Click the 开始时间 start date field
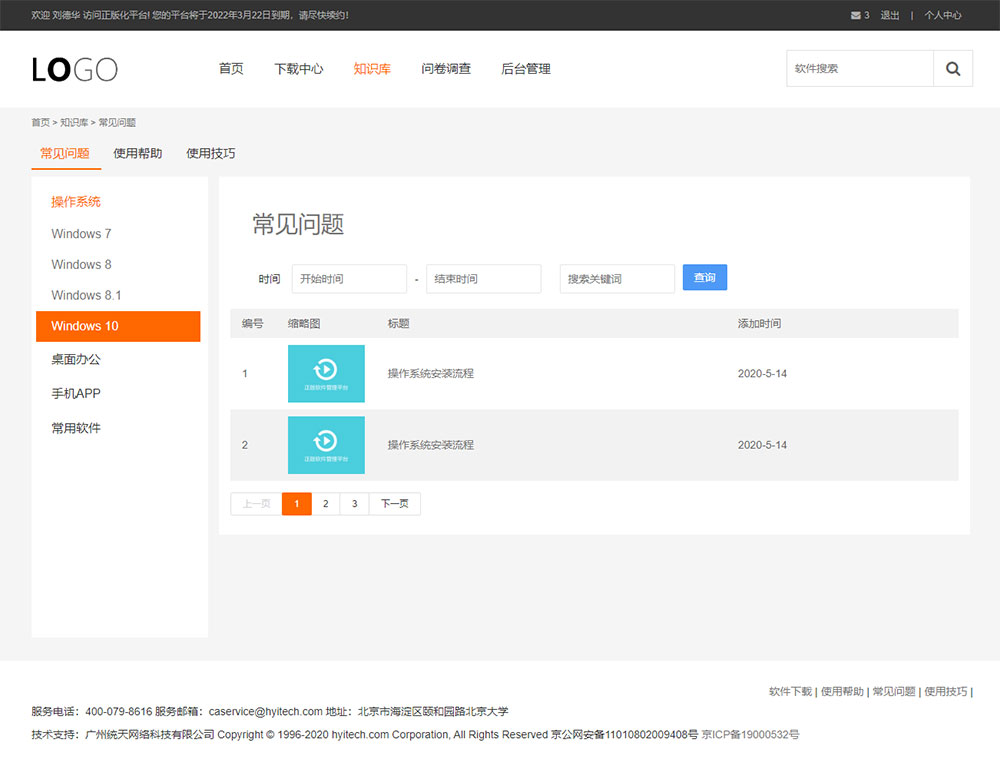The height and width of the screenshot is (769, 1000). tap(349, 279)
